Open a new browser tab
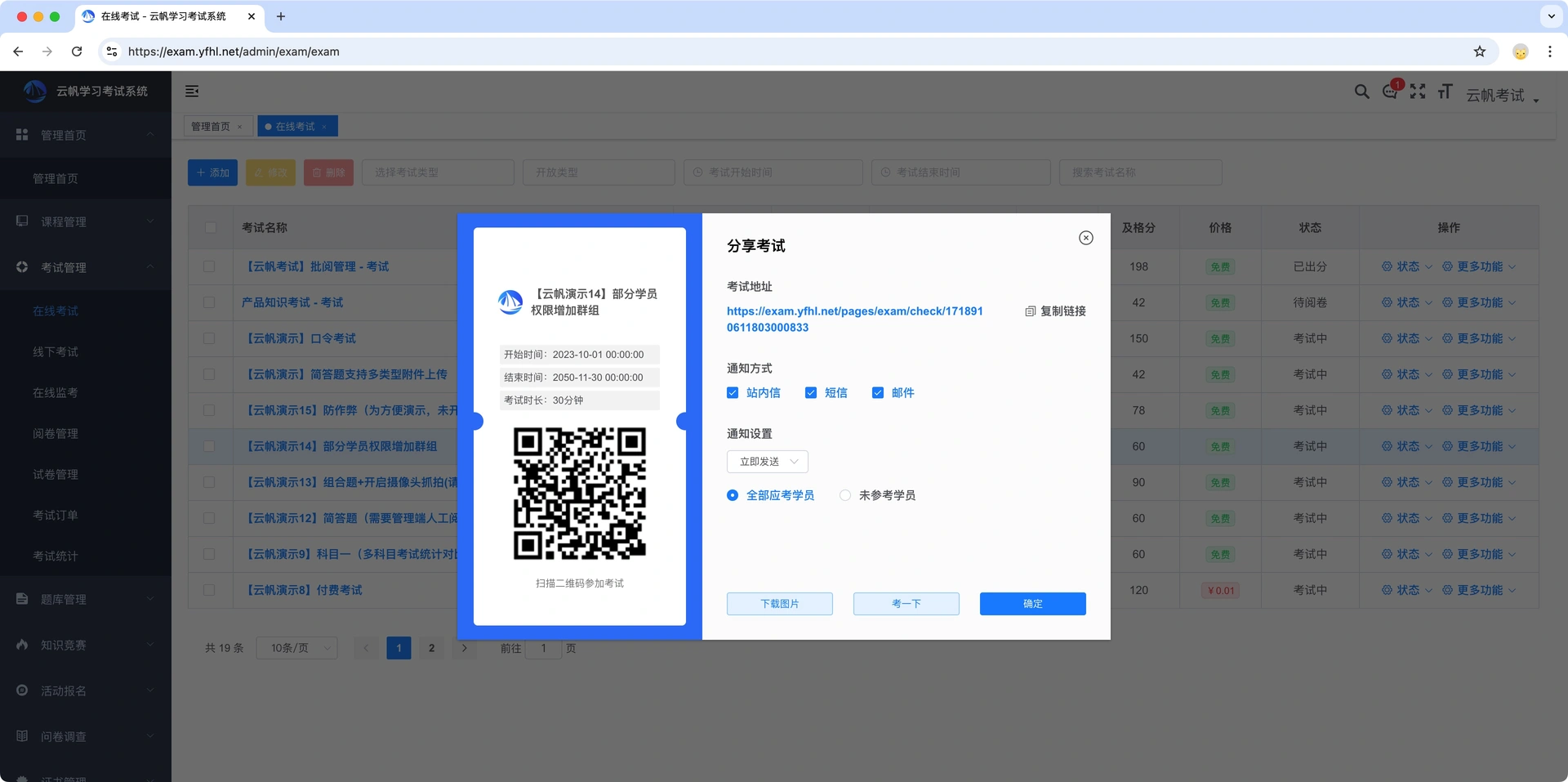This screenshot has width=1568, height=782. point(281,16)
